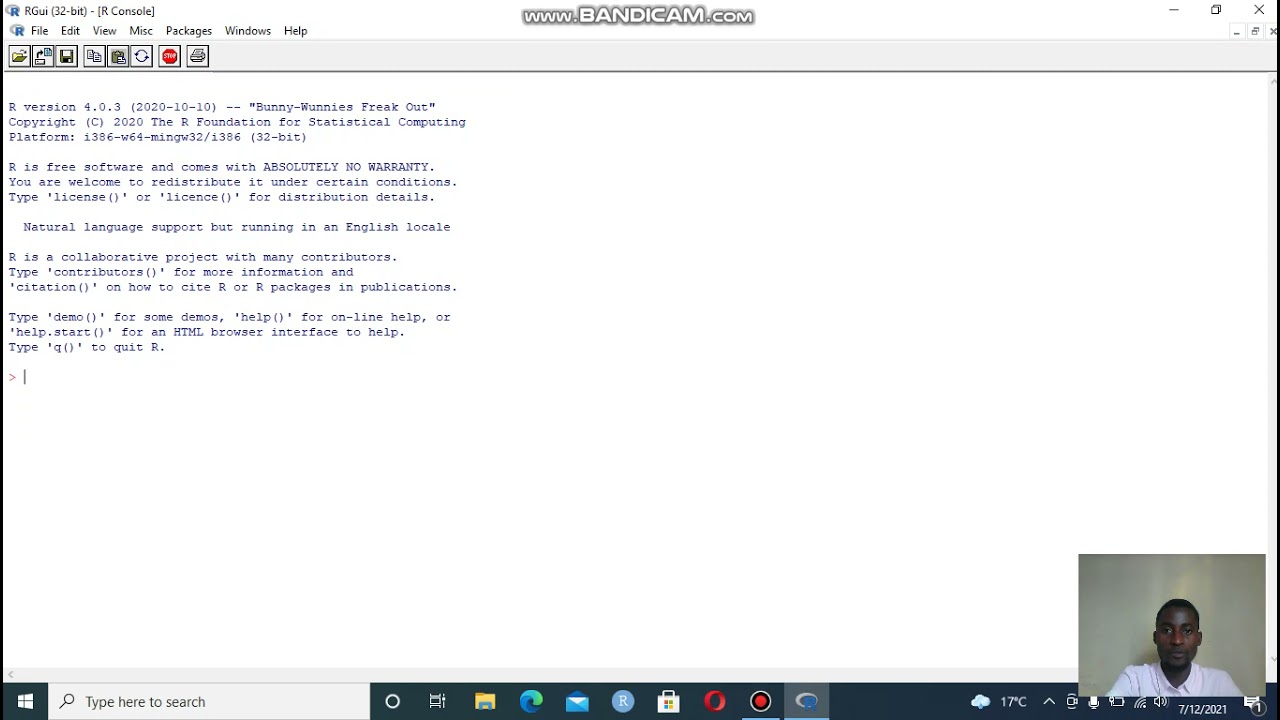The height and width of the screenshot is (720, 1280).
Task: Click 'R is a collaborative project' line
Action: pyautogui.click(x=203, y=257)
